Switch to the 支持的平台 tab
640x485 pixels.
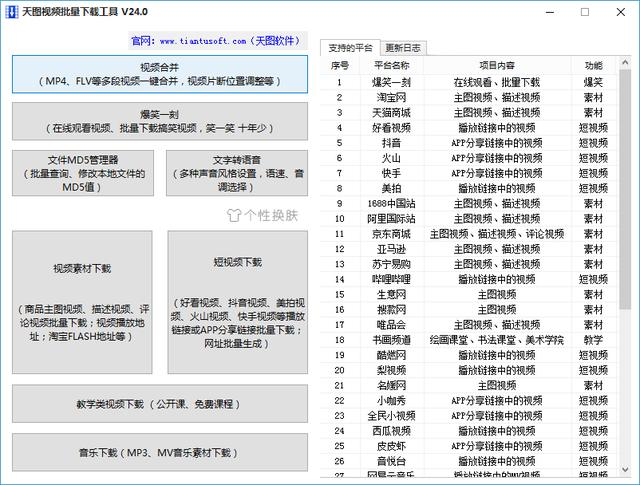350,48
